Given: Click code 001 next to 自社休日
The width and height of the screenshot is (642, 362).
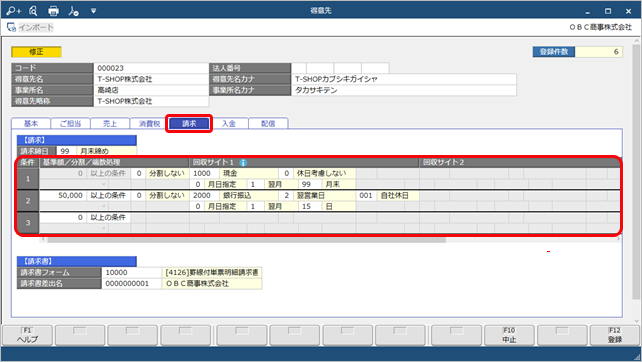Looking at the screenshot, I should [x=366, y=195].
